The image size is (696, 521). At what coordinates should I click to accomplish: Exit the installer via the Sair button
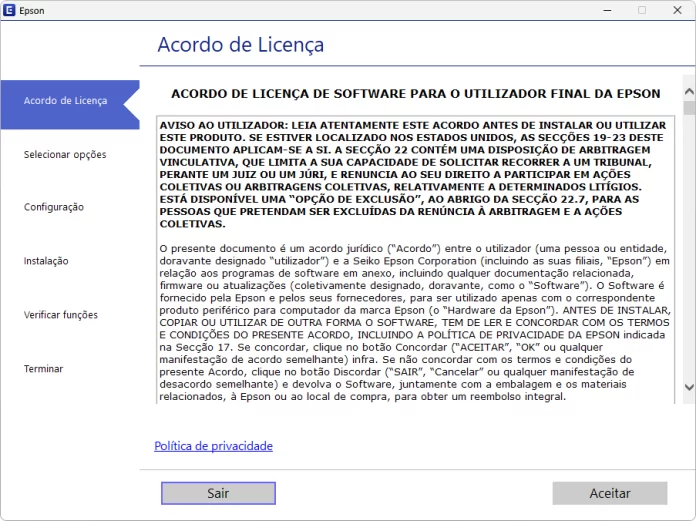[218, 493]
